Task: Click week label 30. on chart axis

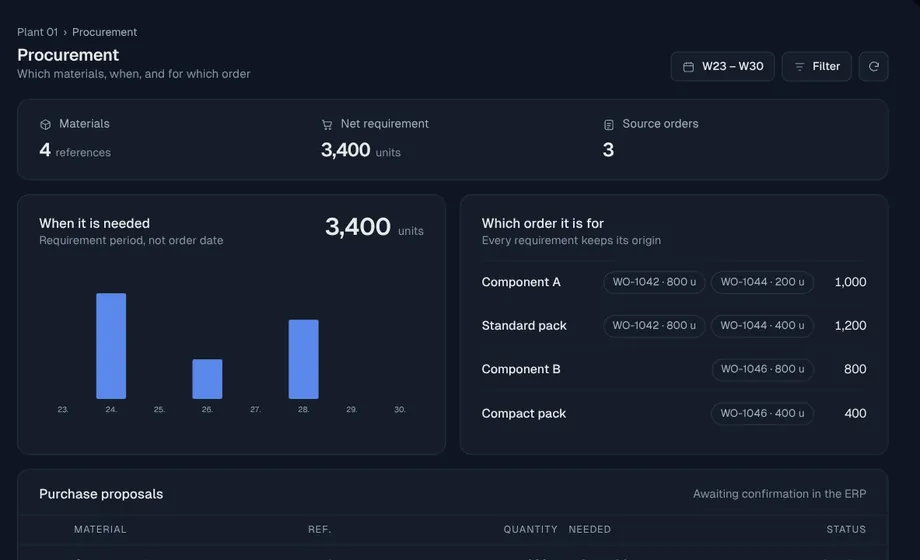Action: coord(400,409)
